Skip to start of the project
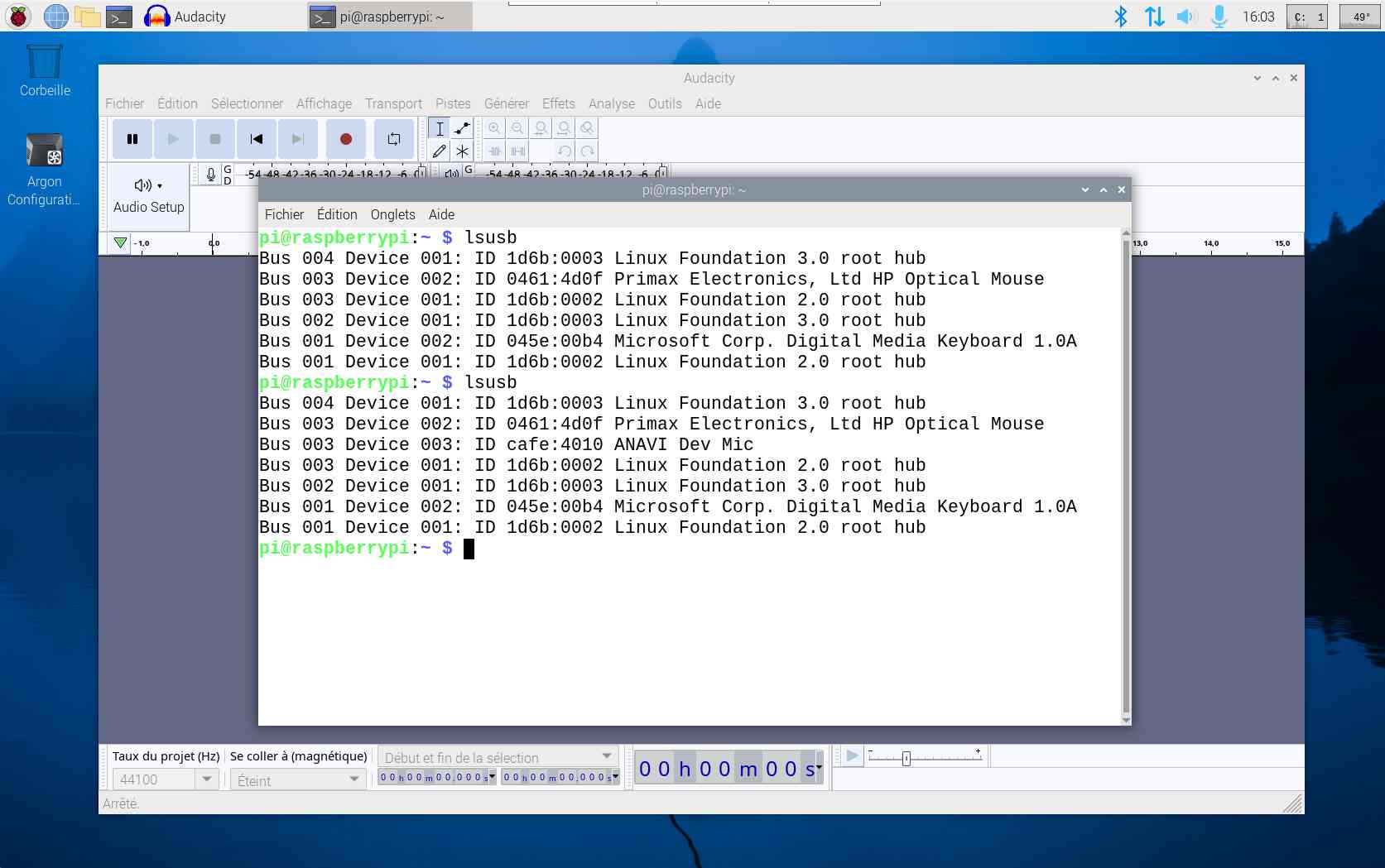 pyautogui.click(x=257, y=139)
